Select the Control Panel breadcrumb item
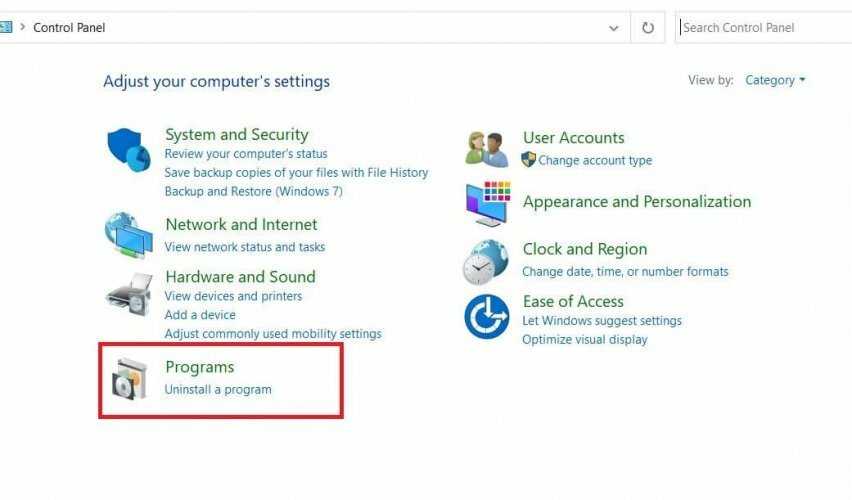Screen dimensions: 852x500 69,28
